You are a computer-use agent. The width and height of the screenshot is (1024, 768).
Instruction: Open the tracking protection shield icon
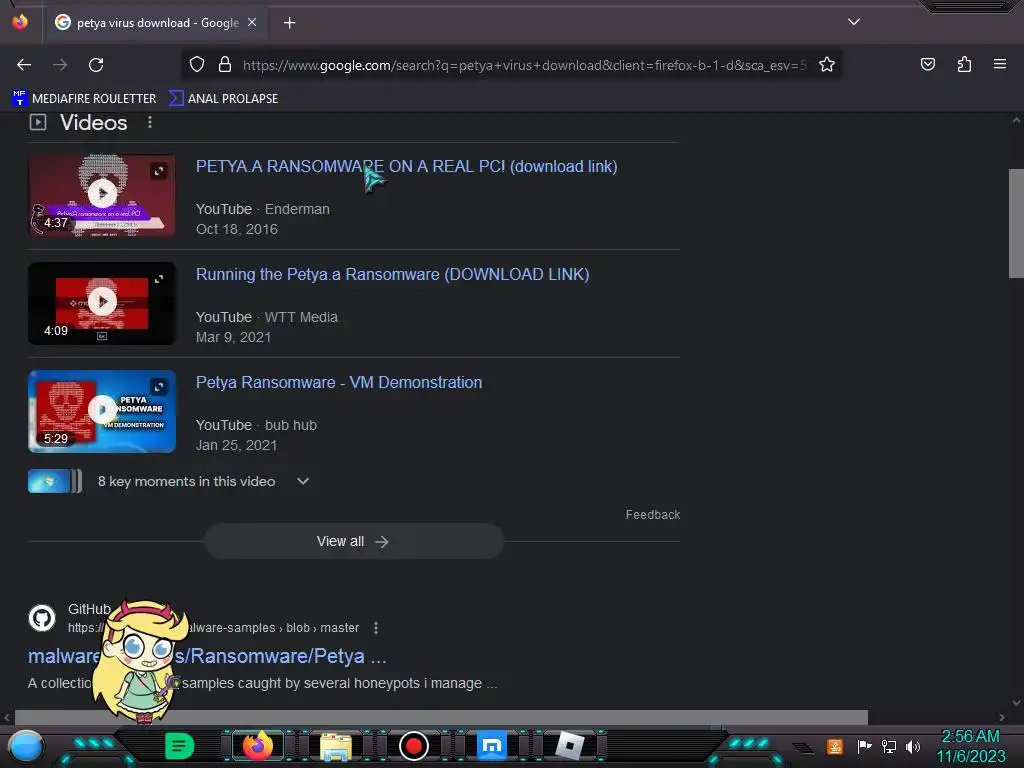197,65
